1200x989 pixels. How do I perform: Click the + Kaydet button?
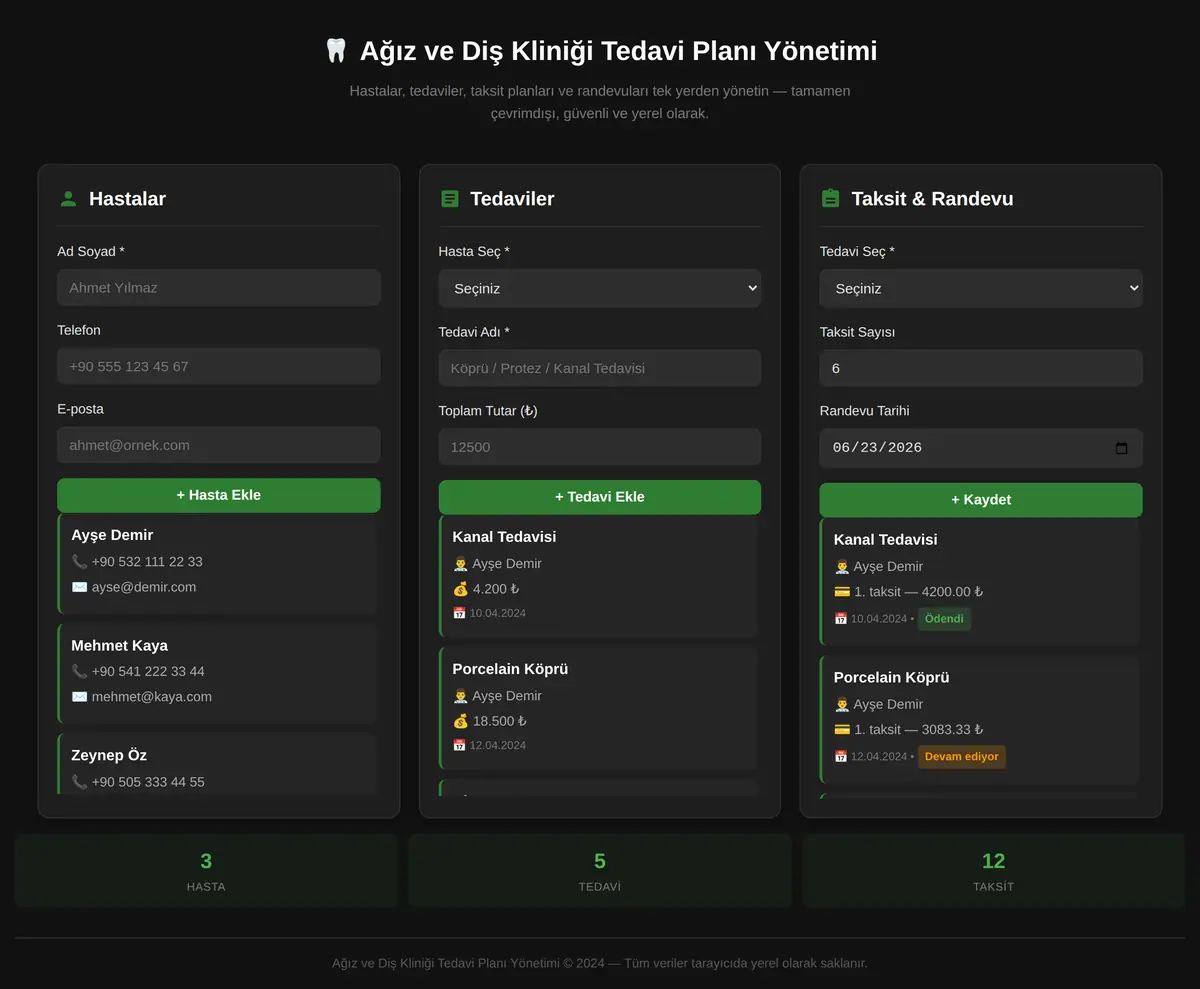981,500
